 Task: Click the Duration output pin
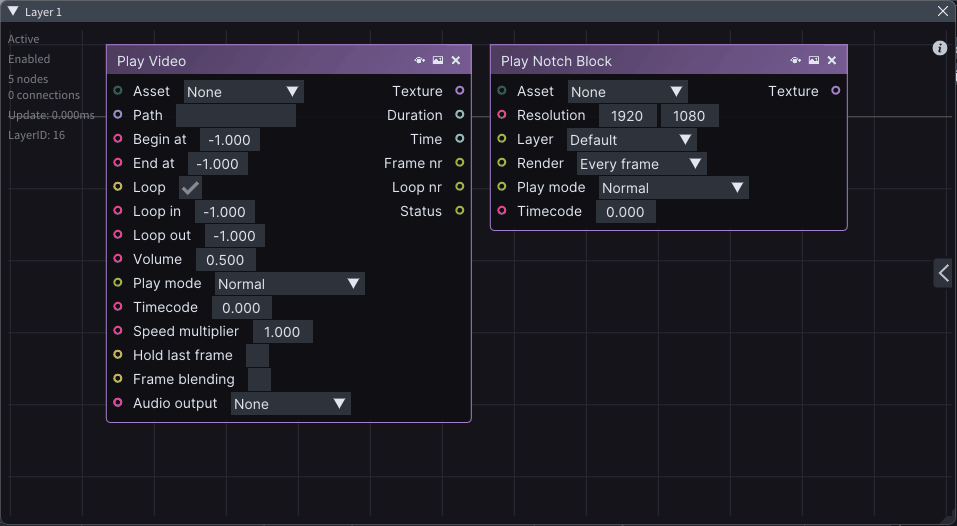coord(460,115)
